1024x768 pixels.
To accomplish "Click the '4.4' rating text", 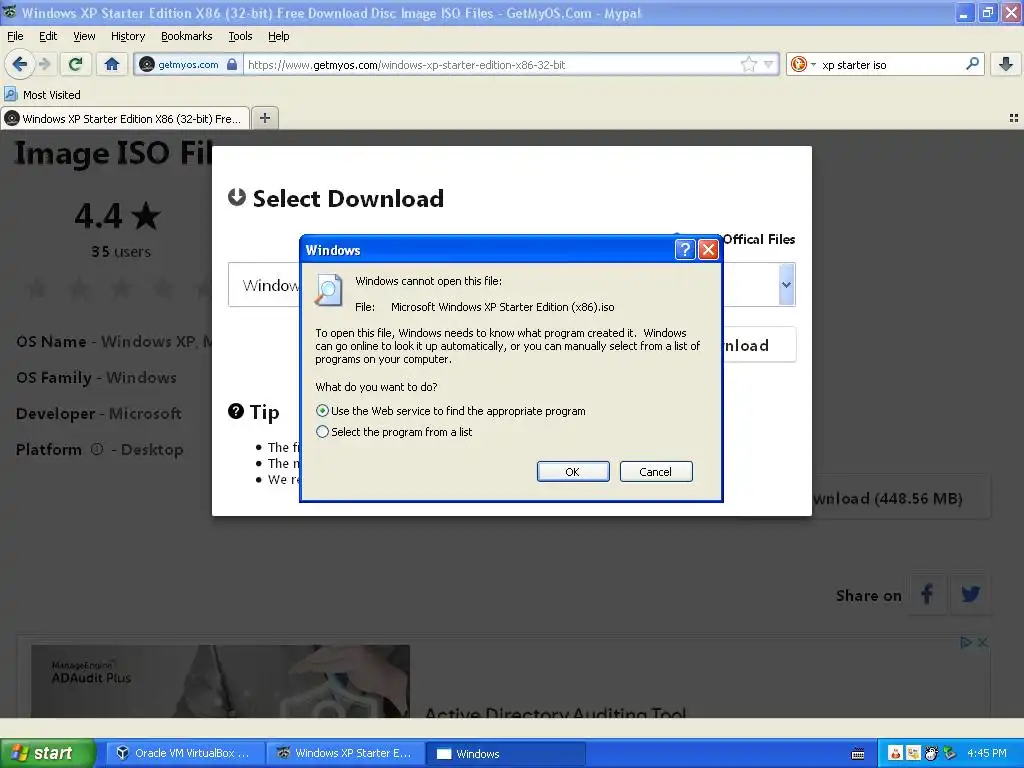I will click(x=99, y=216).
